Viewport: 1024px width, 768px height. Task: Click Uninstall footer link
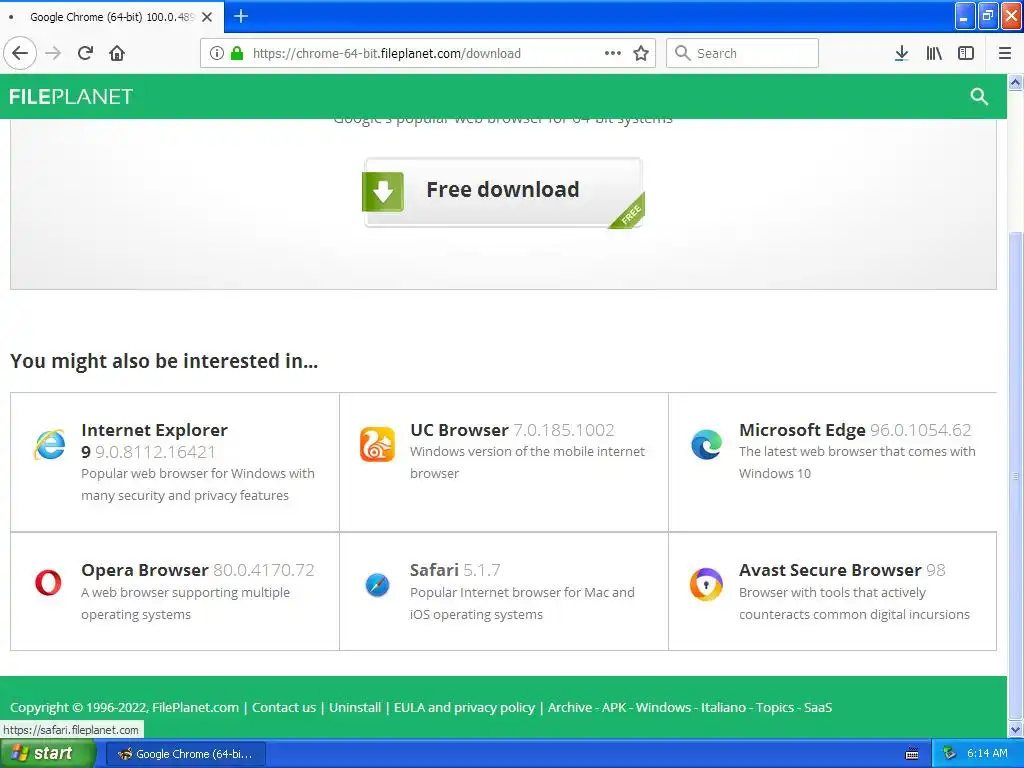pyautogui.click(x=355, y=707)
